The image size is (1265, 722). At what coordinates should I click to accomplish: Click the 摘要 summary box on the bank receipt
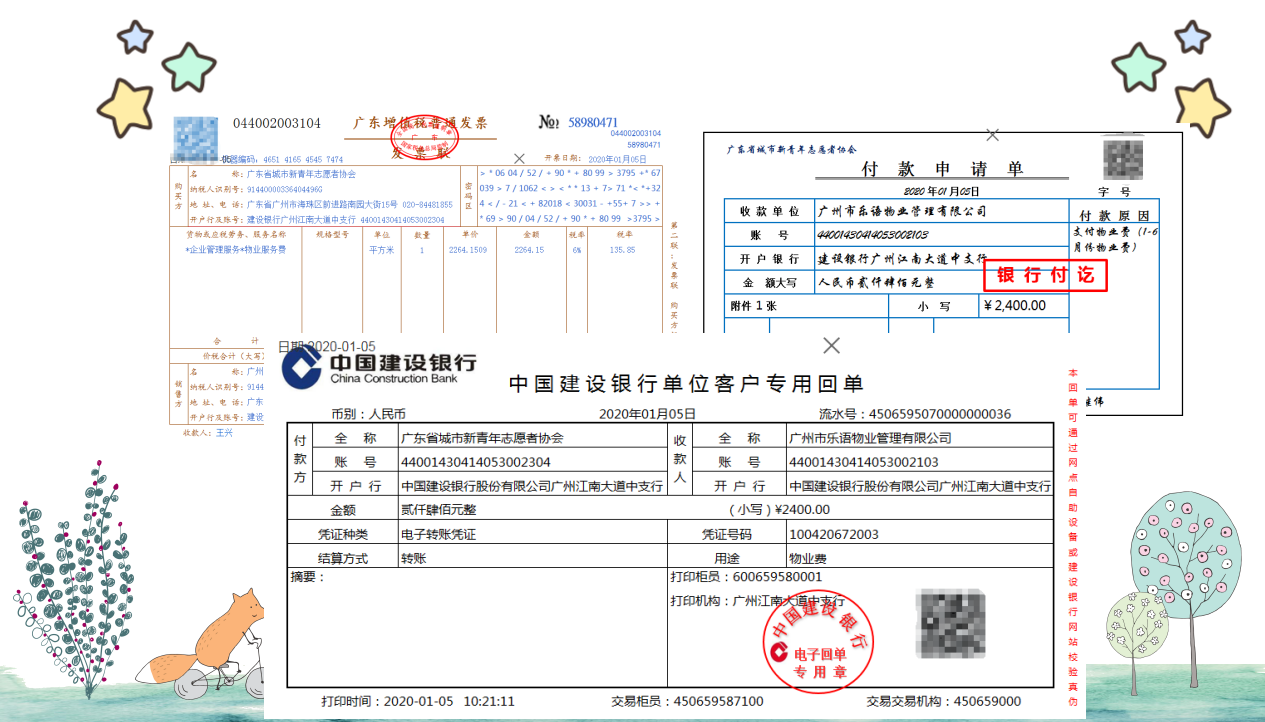pyautogui.click(x=477, y=627)
